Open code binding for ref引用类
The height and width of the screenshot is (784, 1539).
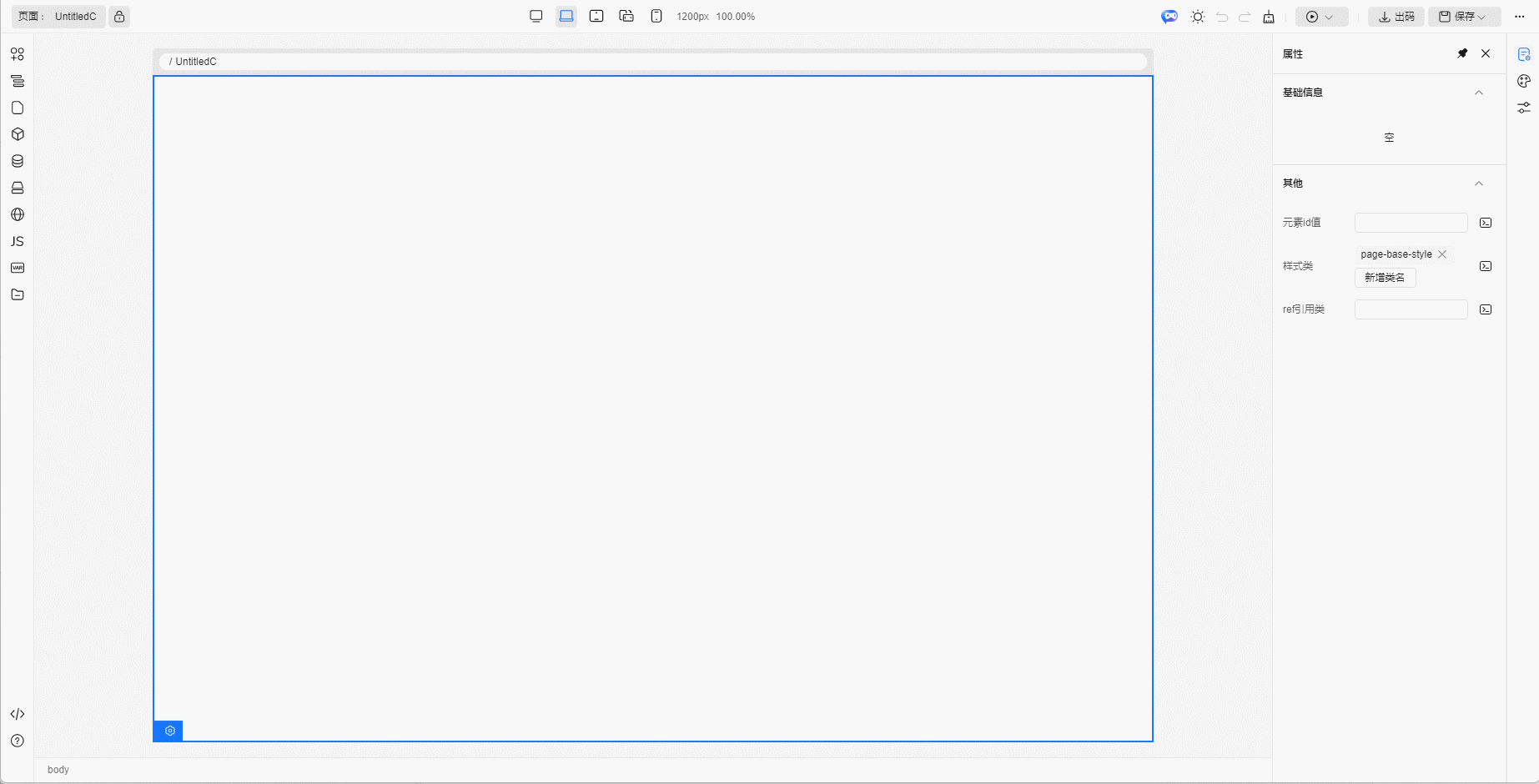pos(1486,309)
